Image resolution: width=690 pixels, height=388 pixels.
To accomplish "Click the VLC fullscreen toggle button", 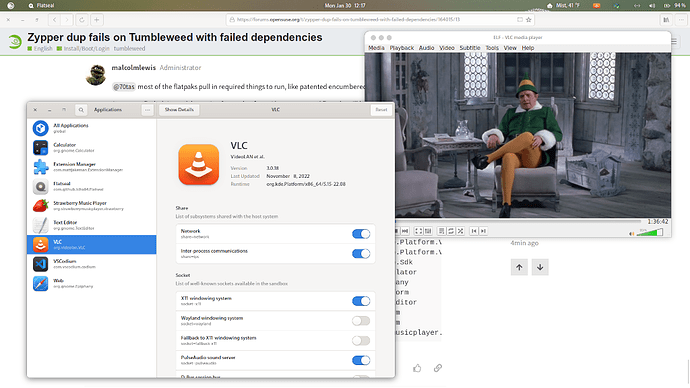I will tap(418, 231).
